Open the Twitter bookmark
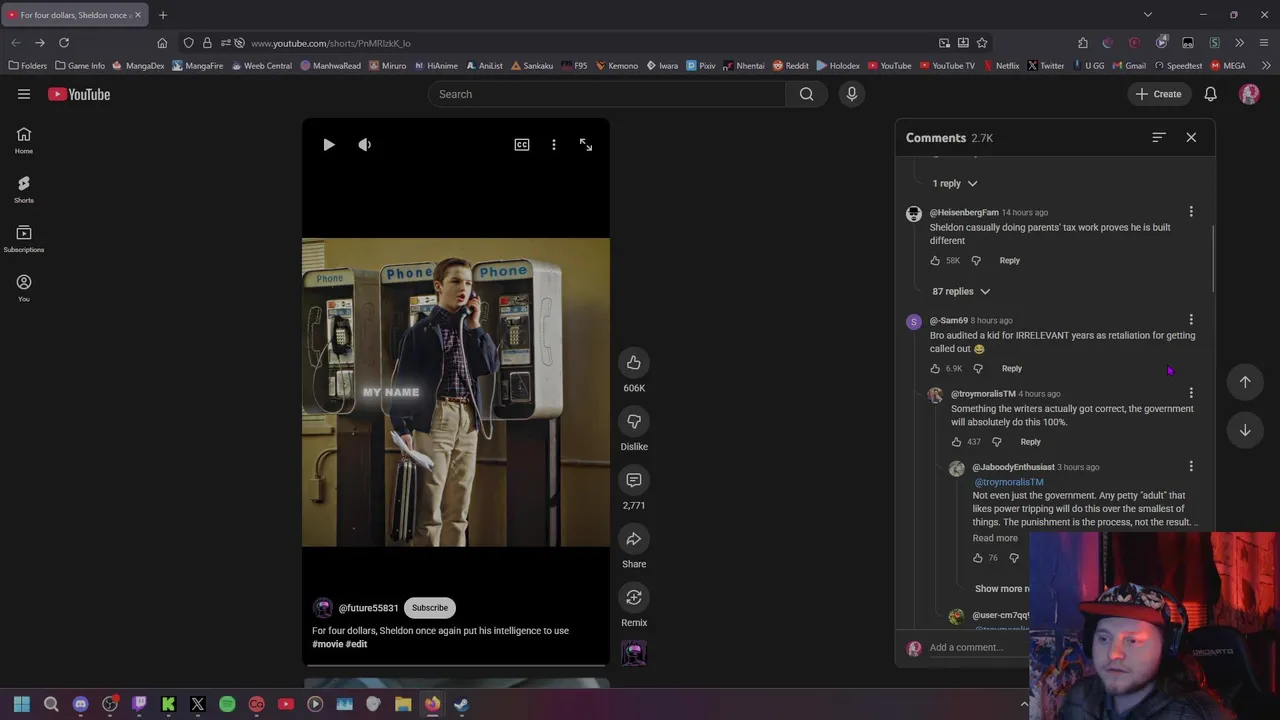The height and width of the screenshot is (720, 1280). tap(1046, 66)
